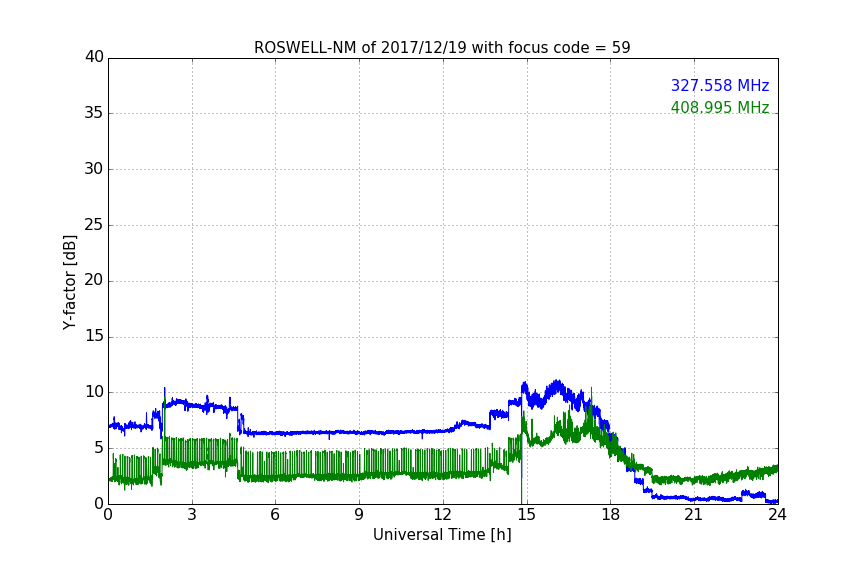The image size is (864, 576).
Task: Click x-axis tick label 12
Action: point(442,515)
